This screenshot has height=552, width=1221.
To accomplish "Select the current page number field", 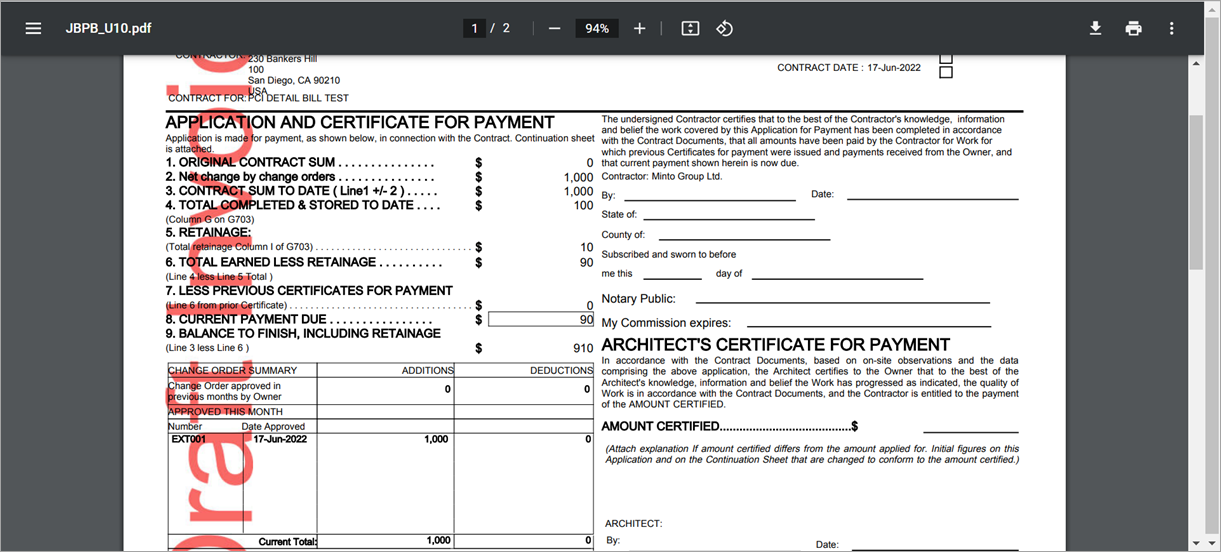I will [x=475, y=28].
